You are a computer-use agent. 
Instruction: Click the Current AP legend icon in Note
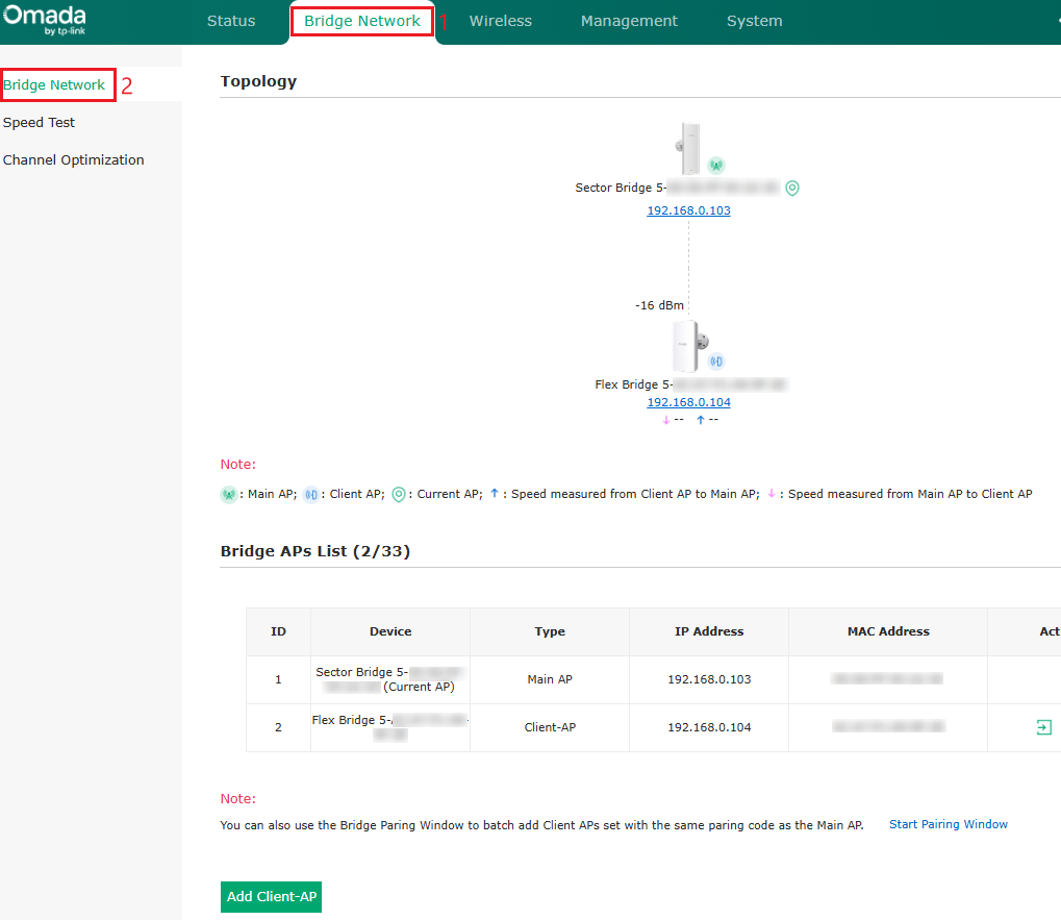[x=399, y=494]
